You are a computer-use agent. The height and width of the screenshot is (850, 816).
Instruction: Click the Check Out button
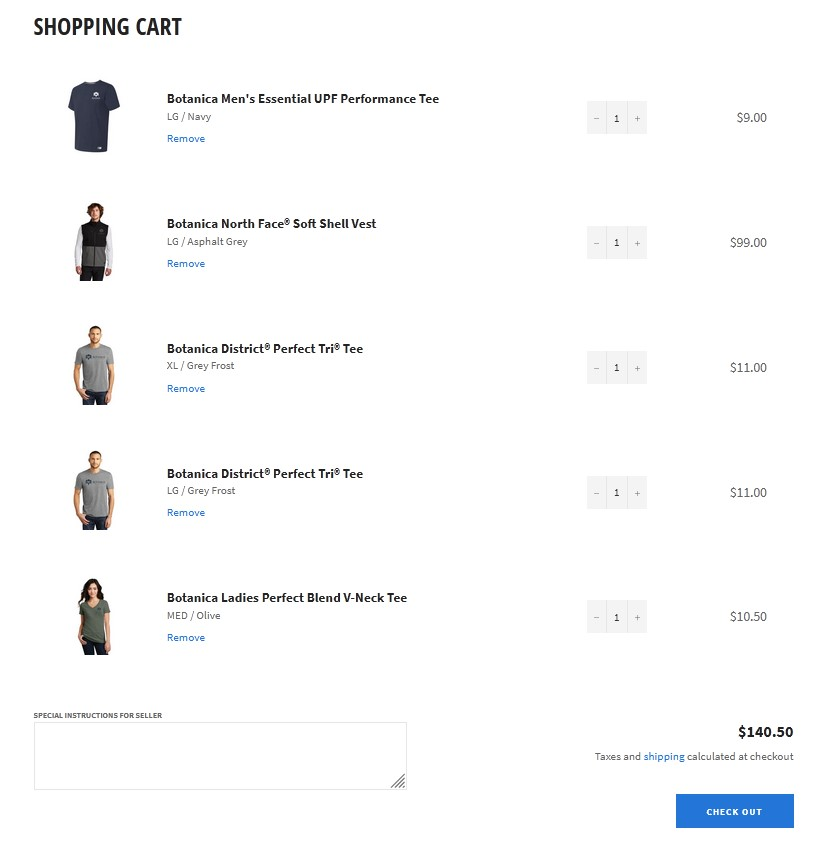click(x=735, y=812)
